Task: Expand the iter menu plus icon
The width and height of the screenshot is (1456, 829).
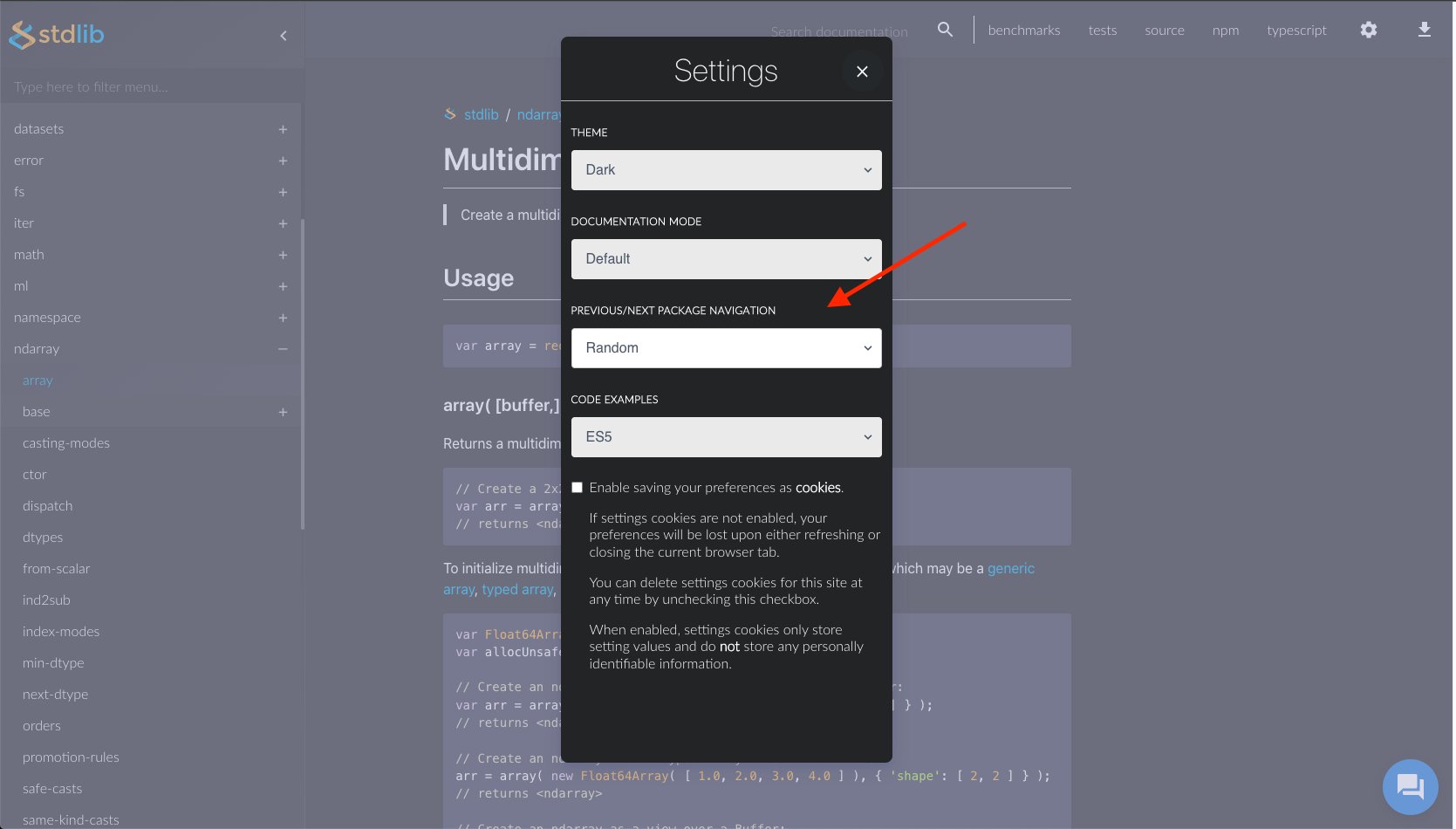Action: click(x=283, y=223)
